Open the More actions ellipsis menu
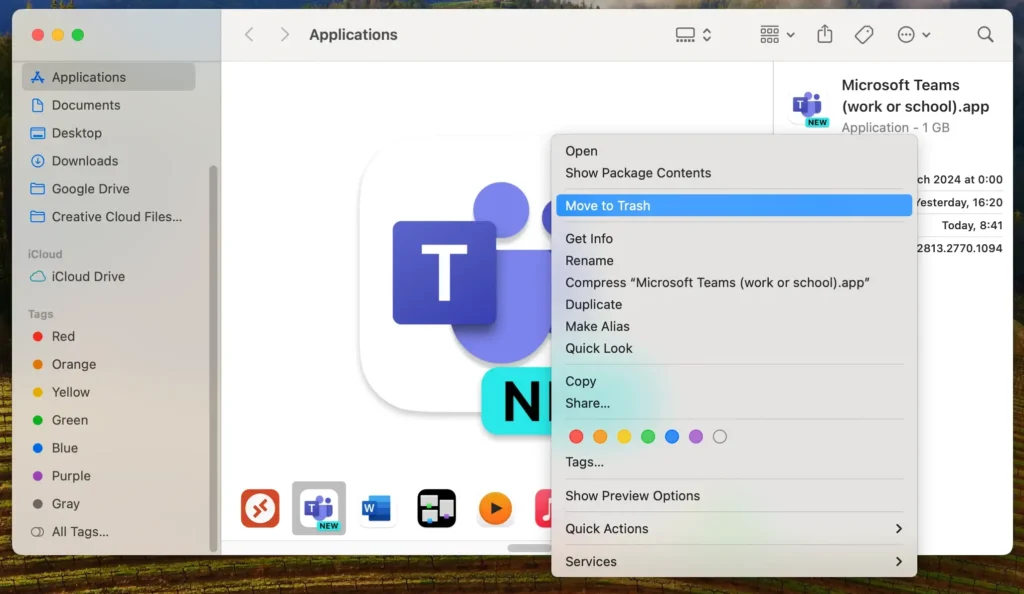This screenshot has height=594, width=1024. (x=913, y=35)
